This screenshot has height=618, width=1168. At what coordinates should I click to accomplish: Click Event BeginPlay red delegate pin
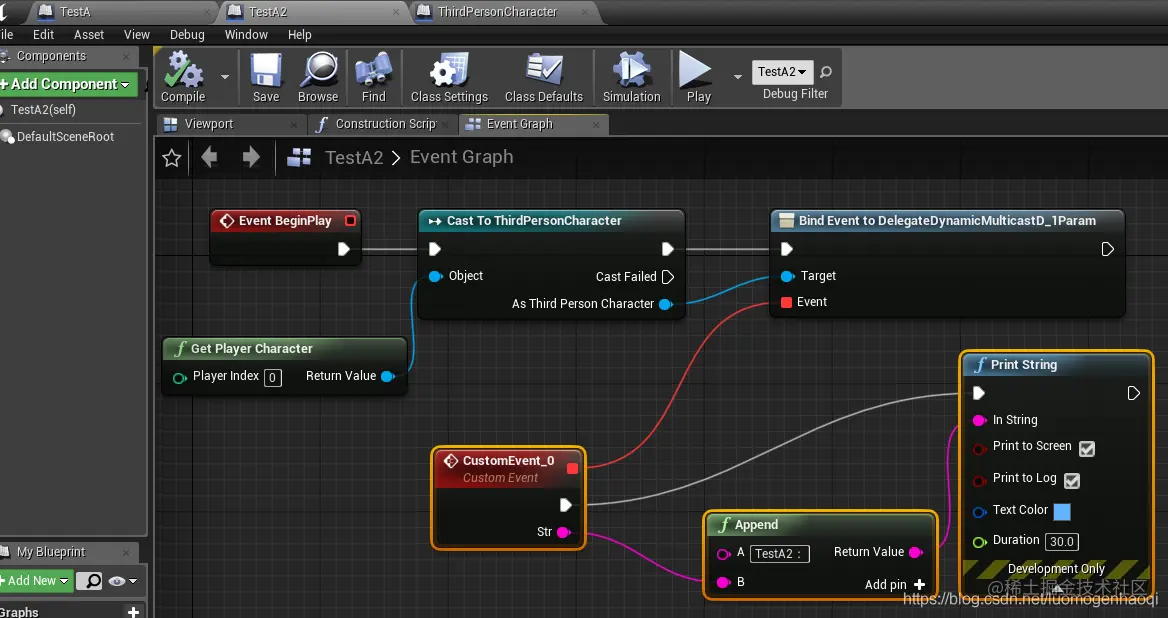[x=350, y=220]
